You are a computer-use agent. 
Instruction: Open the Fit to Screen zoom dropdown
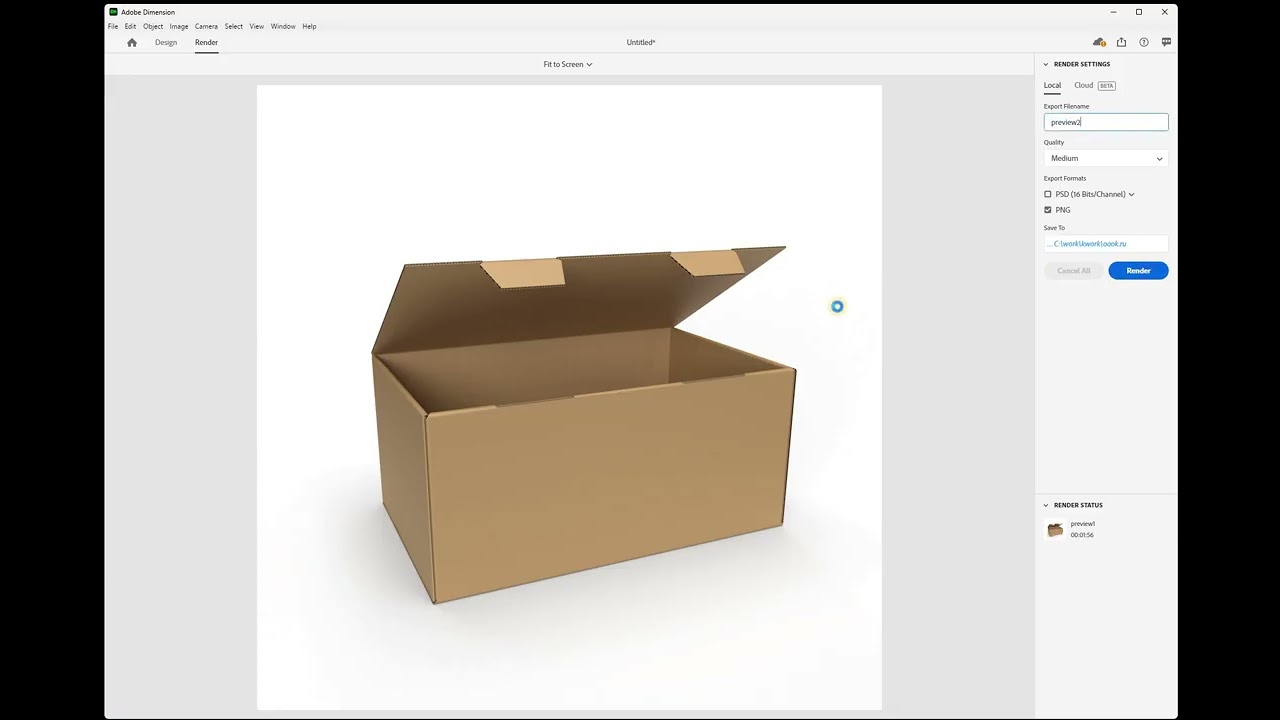(x=568, y=64)
